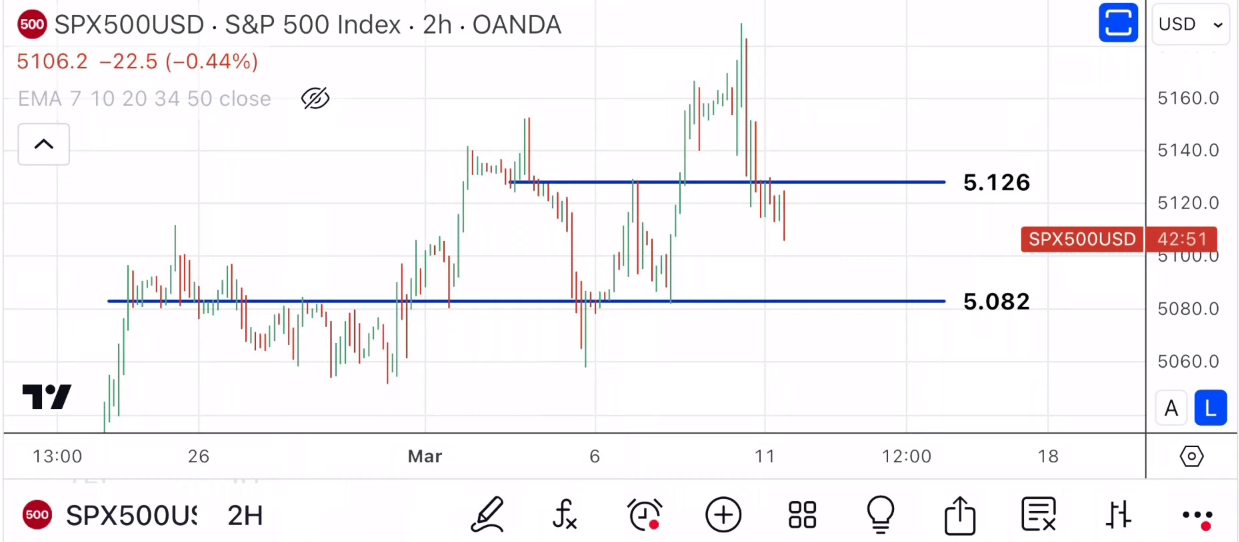Screen dimensions: 1239x542
Task: Toggle EMA indicator visibility eye icon
Action: click(315, 98)
